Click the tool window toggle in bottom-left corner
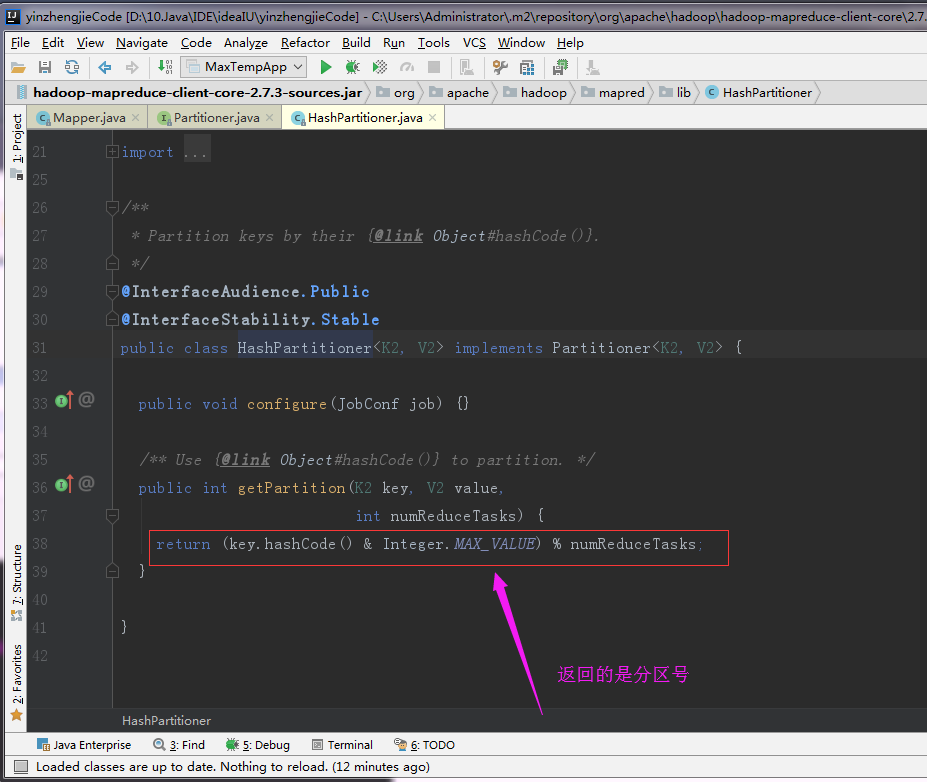The image size is (927, 782). (21, 767)
